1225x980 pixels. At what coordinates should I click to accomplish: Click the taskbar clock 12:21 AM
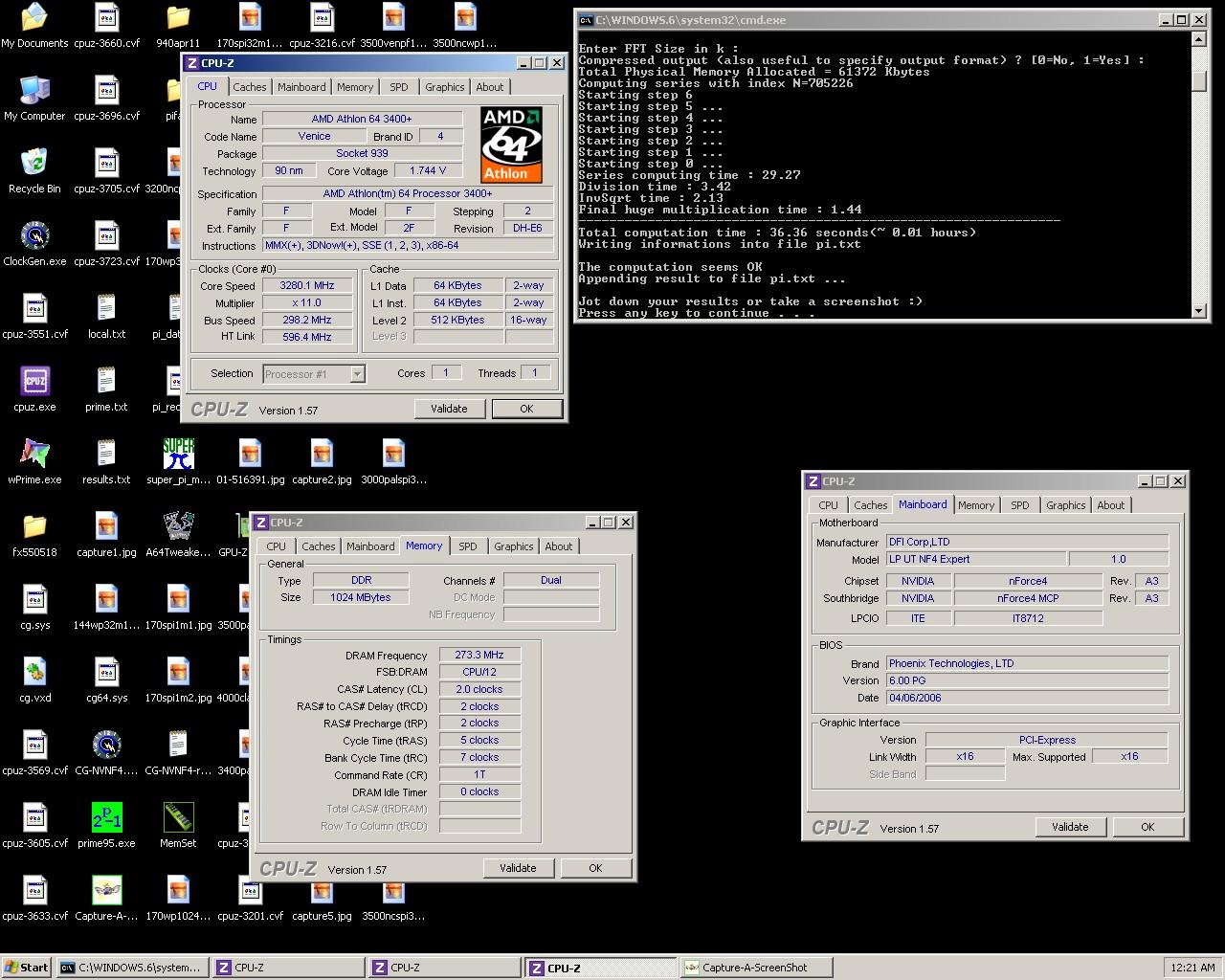[x=1192, y=968]
